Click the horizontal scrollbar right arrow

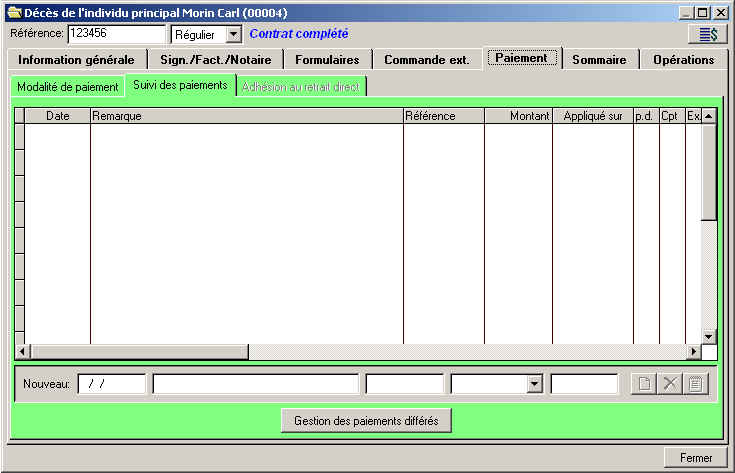tap(694, 352)
